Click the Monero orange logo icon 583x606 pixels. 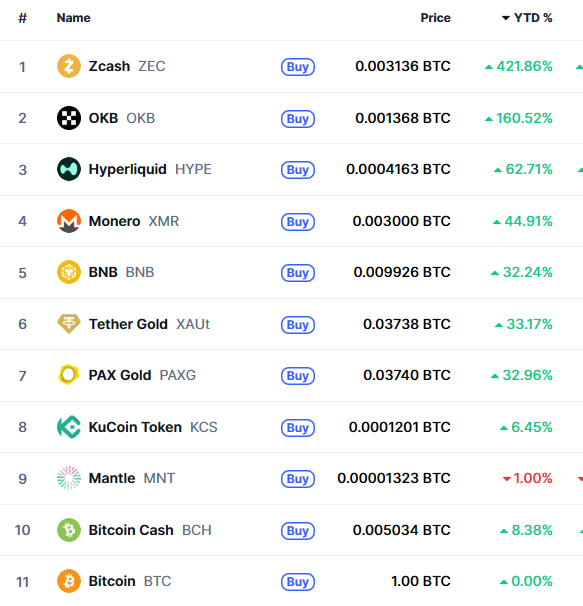pos(69,221)
